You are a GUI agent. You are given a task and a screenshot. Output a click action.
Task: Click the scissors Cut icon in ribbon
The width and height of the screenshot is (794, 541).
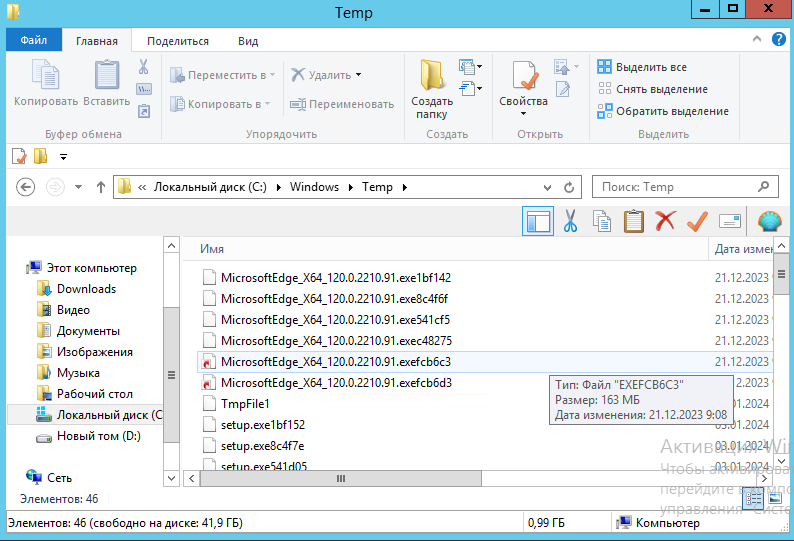(144, 66)
